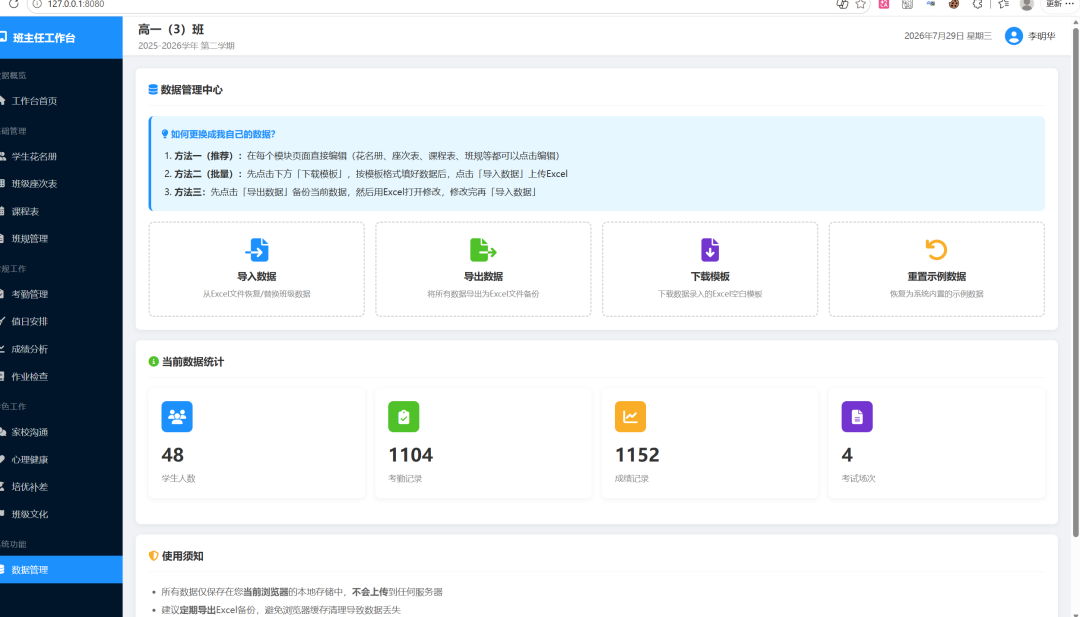Viewport: 1080px width, 617px height.
Task: Click the 将所有数据导出为Excel文件备份 description
Action: pos(483,294)
